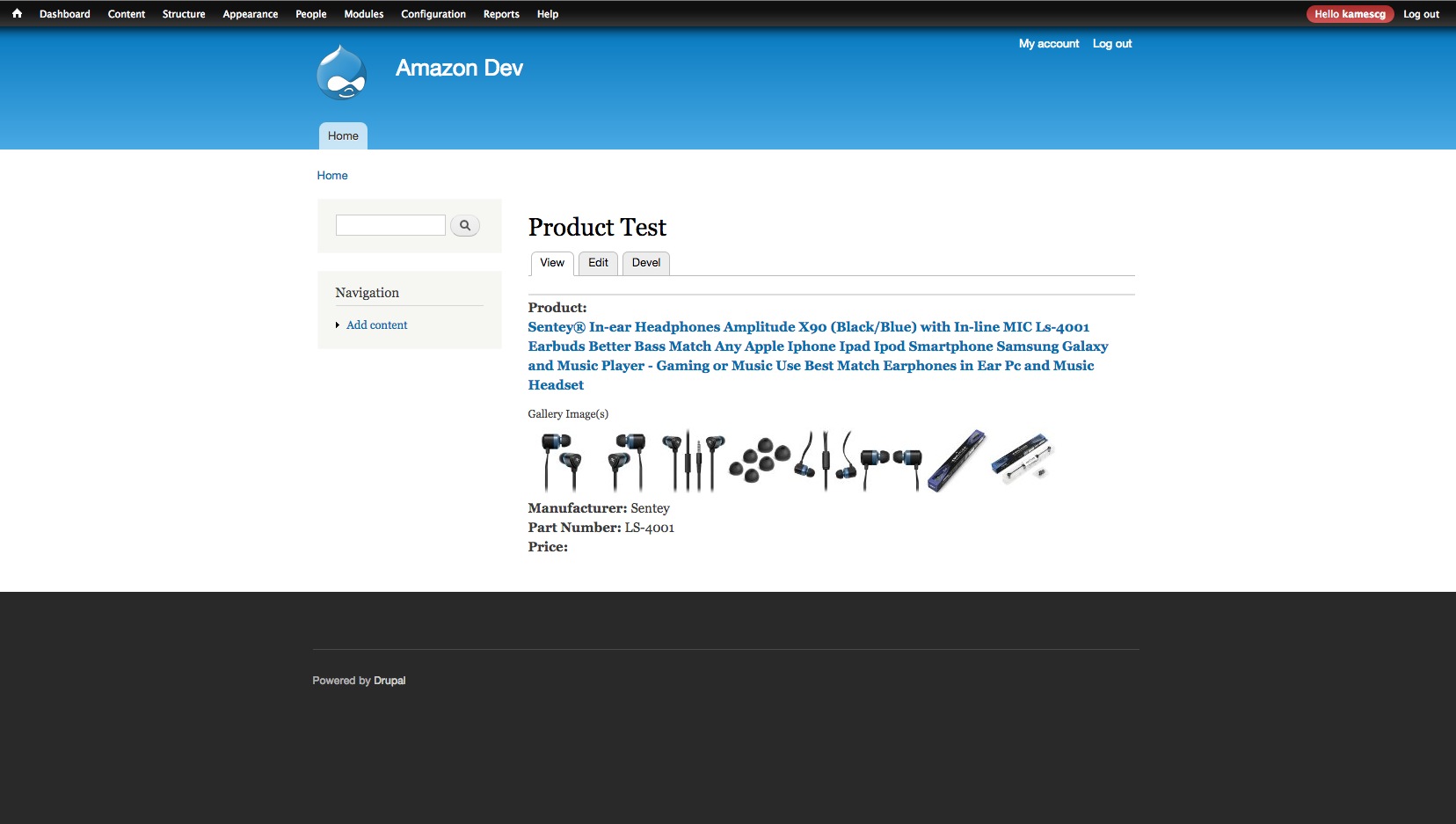Open the first gallery thumbnail of the earbud pair
Viewport: 1456px width, 824px height.
click(x=560, y=461)
